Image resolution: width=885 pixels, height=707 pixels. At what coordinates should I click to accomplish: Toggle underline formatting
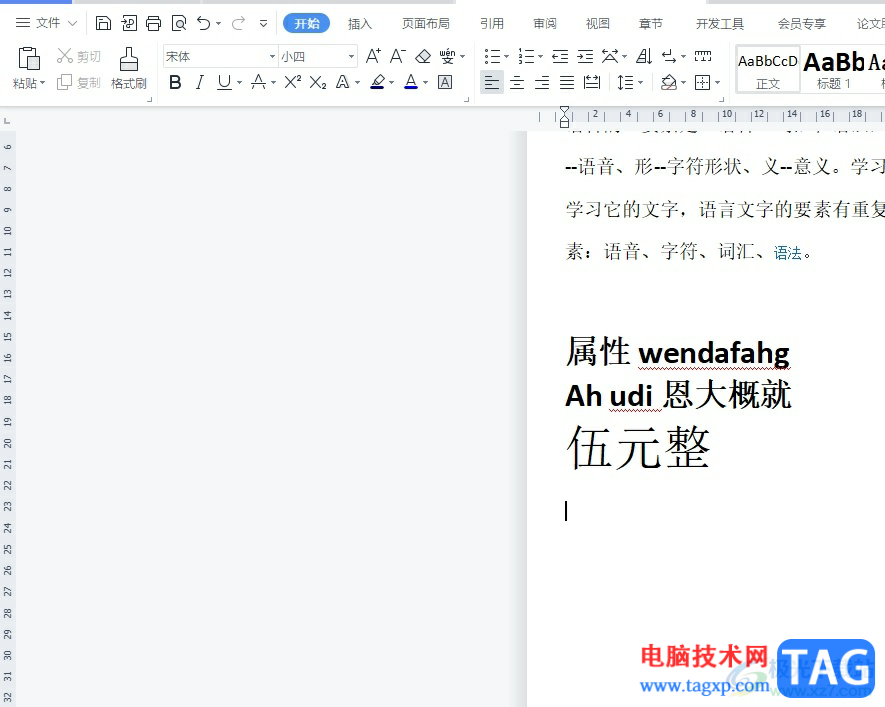click(224, 82)
